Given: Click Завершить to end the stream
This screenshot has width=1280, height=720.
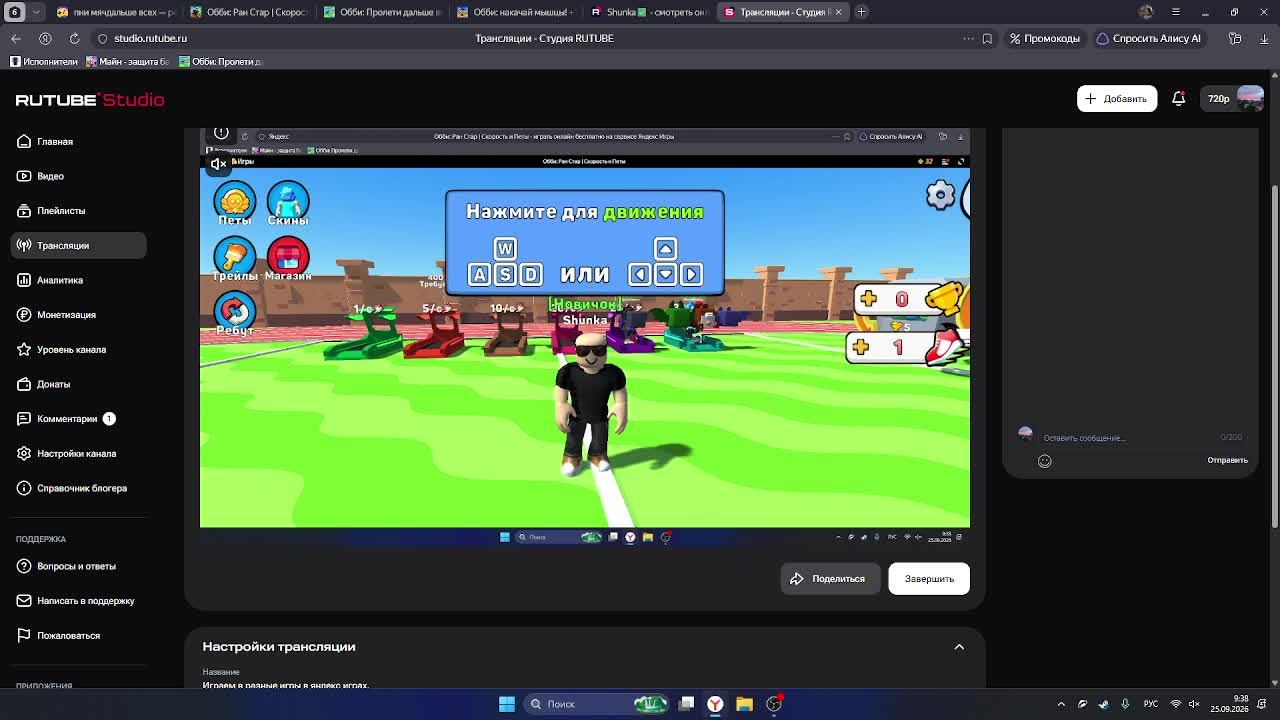Looking at the screenshot, I should click(x=929, y=579).
